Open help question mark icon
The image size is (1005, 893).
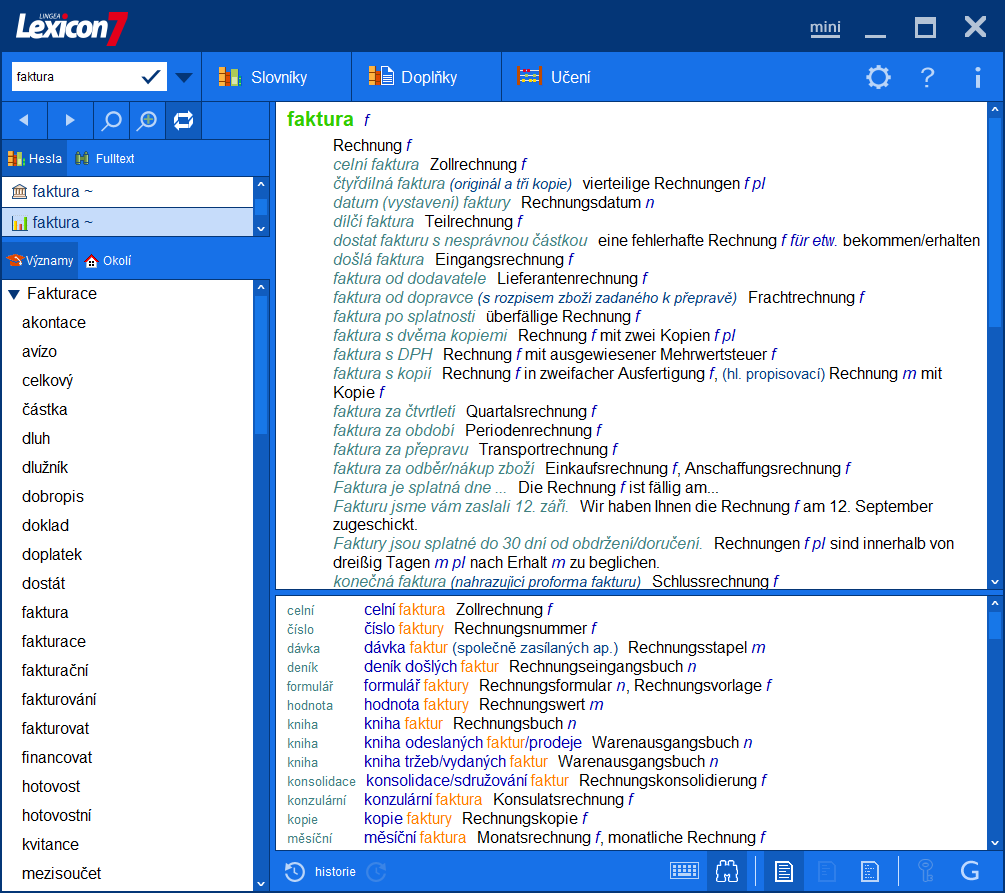click(927, 78)
